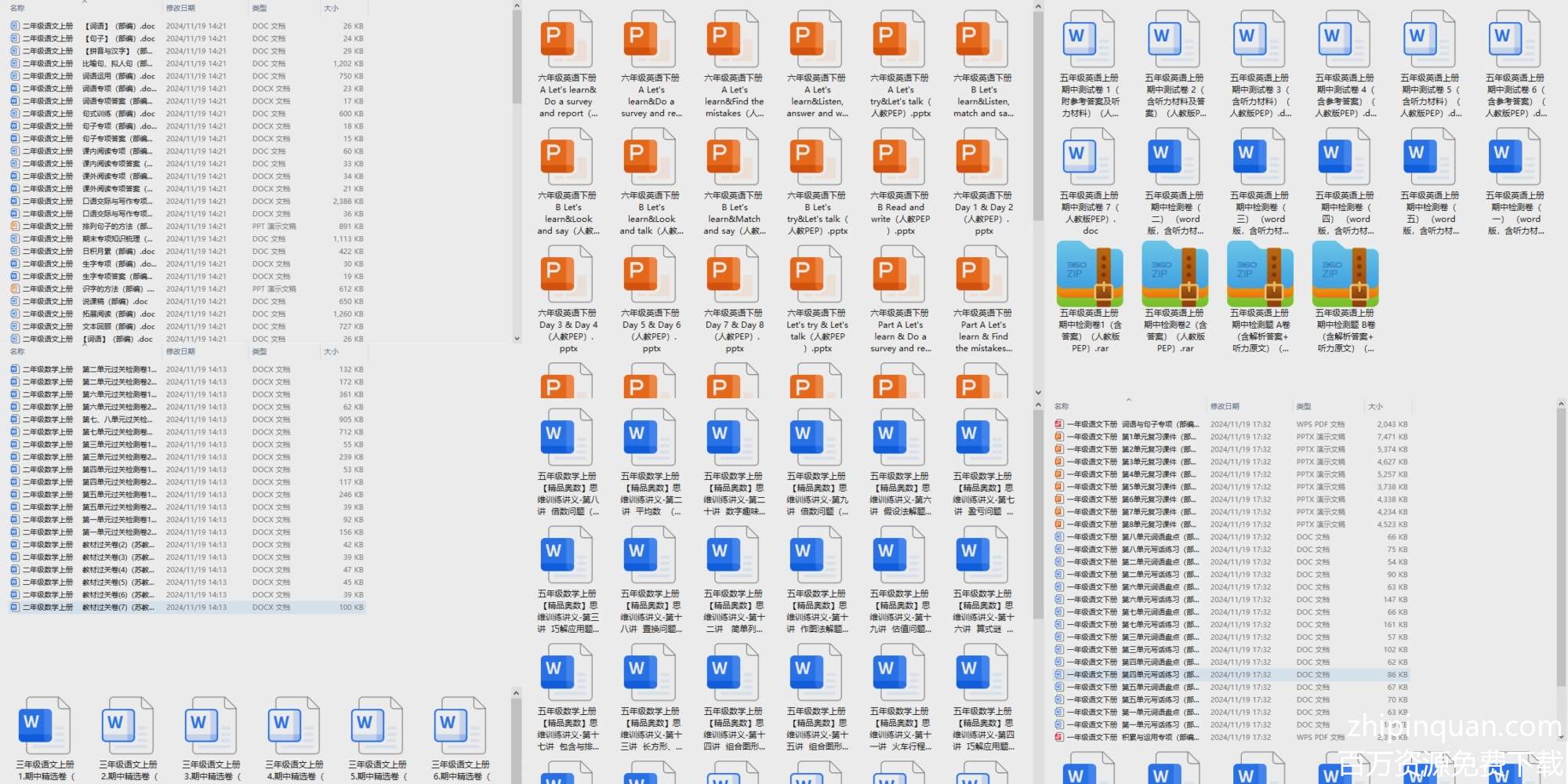
Task: Open the 期中检测题 B卷 360ZIP archive icon
Action: (x=1345, y=274)
